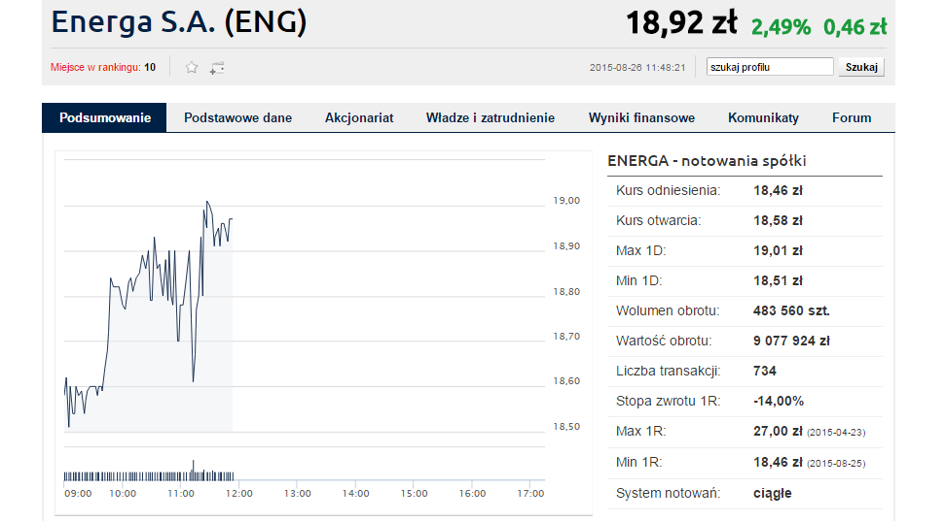Click the 09:00 time axis label
Viewport: 945px width, 521px height.
click(x=78, y=494)
